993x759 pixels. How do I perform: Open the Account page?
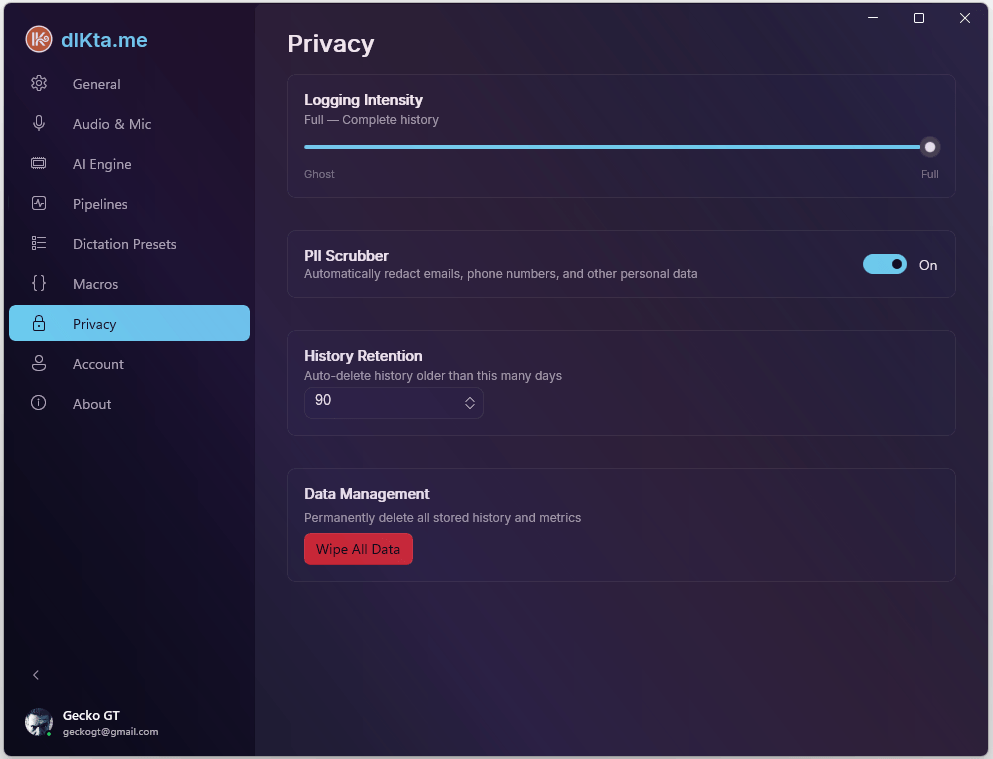pyautogui.click(x=129, y=363)
